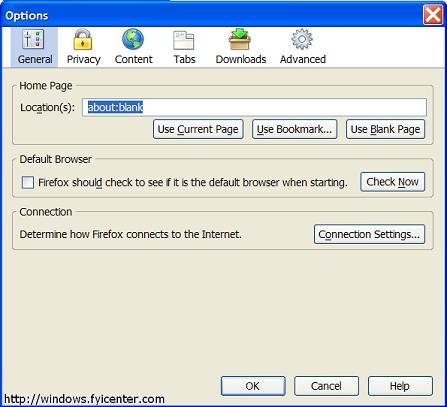Focus the home page Location(s) field
Screen dimensions: 447x407
pos(254,107)
